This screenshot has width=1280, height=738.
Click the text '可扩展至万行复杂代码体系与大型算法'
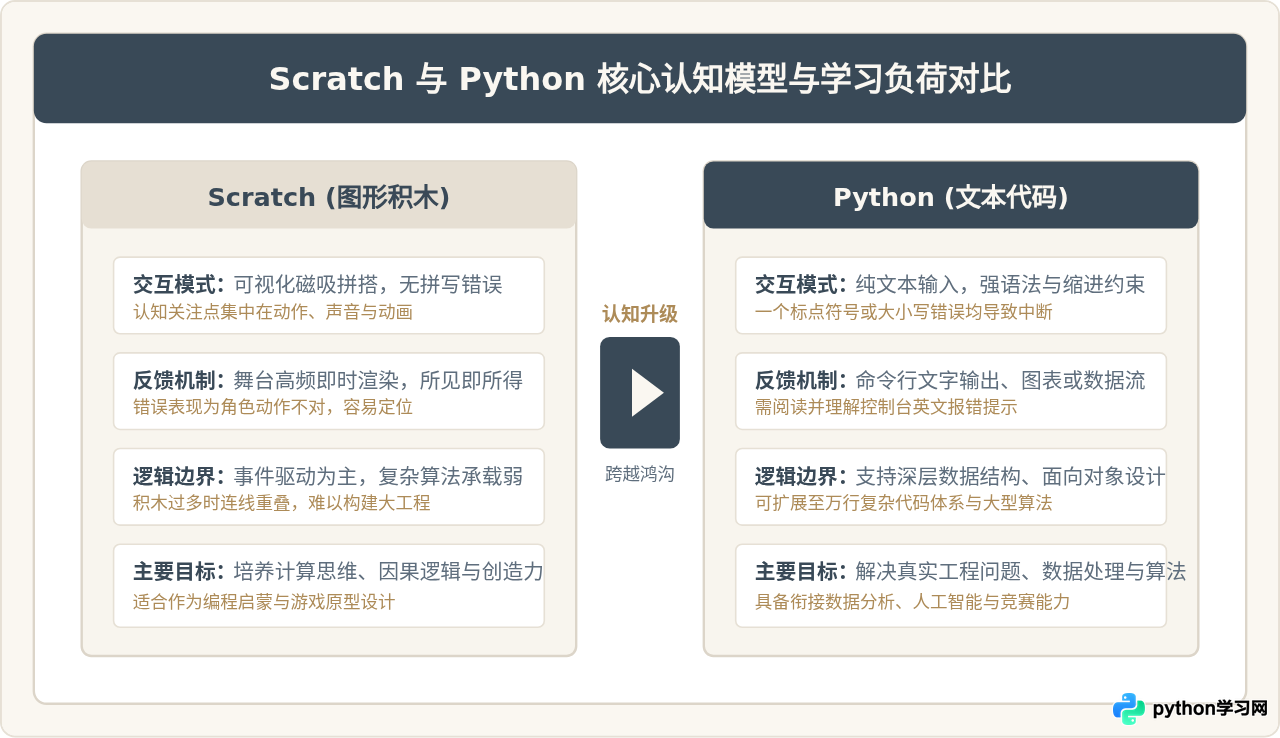click(904, 503)
